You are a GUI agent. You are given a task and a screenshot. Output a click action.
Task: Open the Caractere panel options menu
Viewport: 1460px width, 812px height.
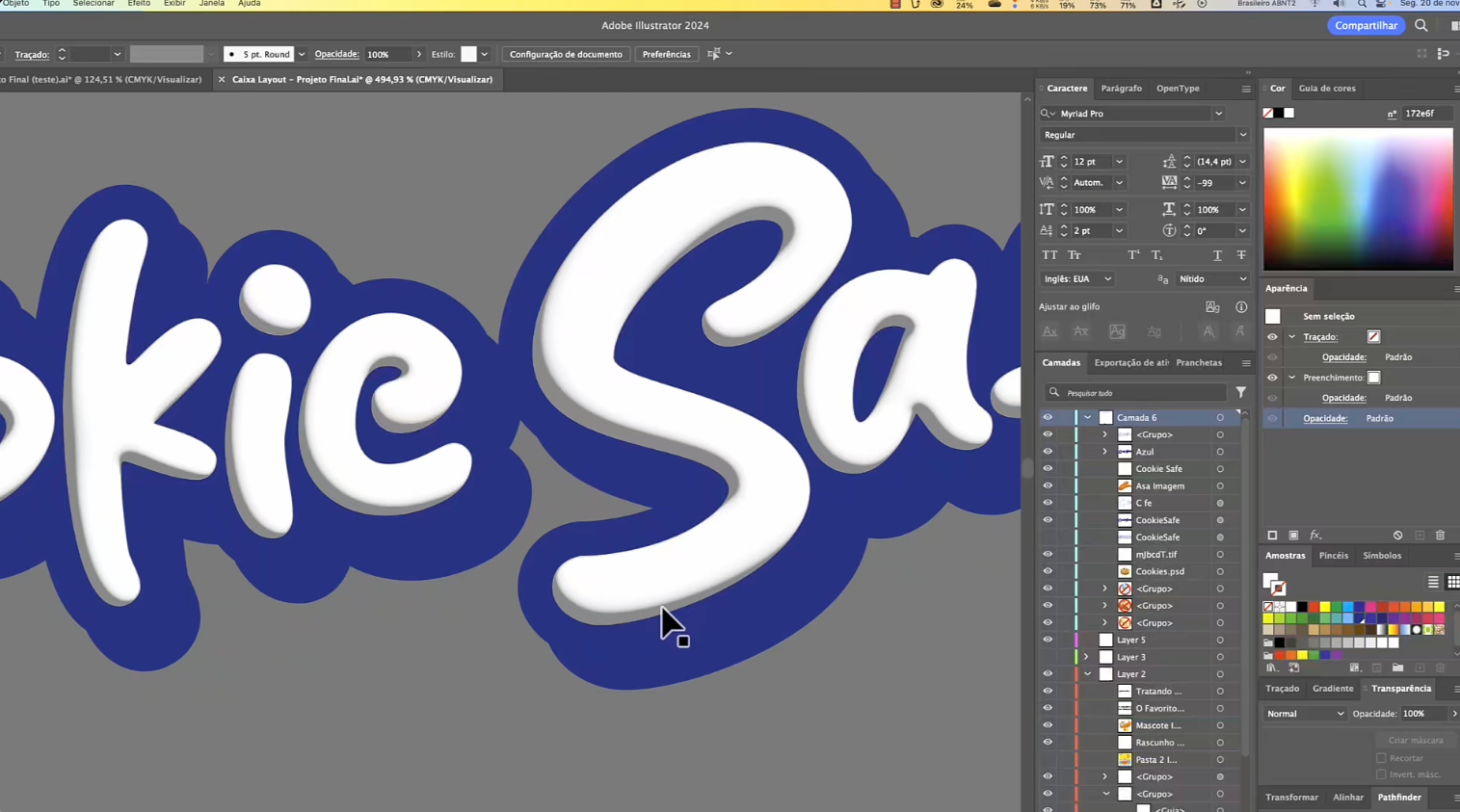coord(1246,89)
